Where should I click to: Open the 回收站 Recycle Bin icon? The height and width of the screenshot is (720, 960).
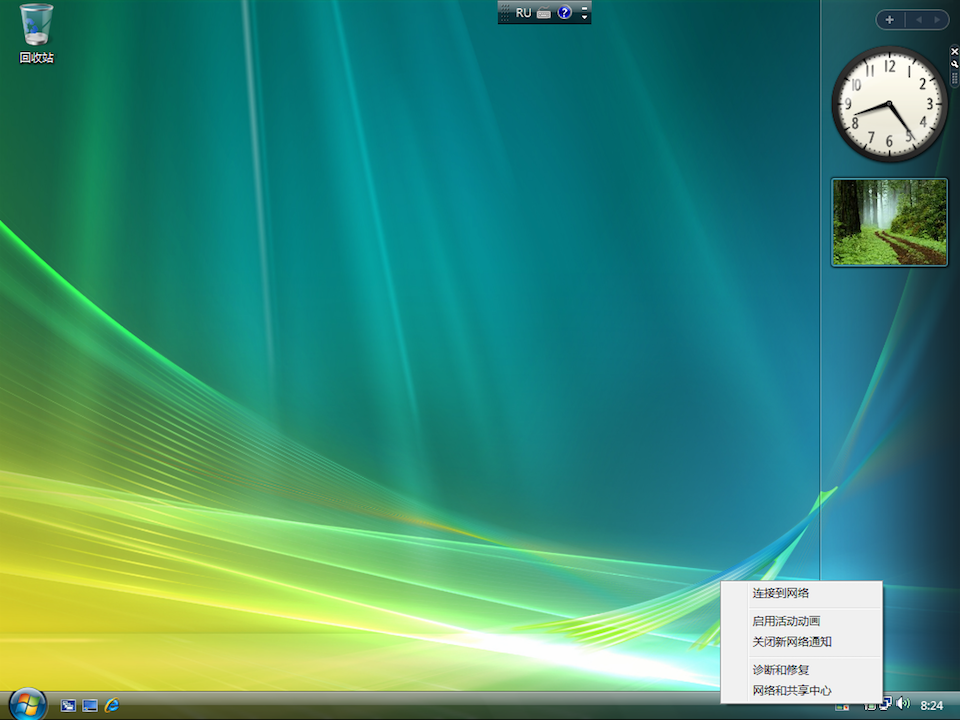coord(36,34)
